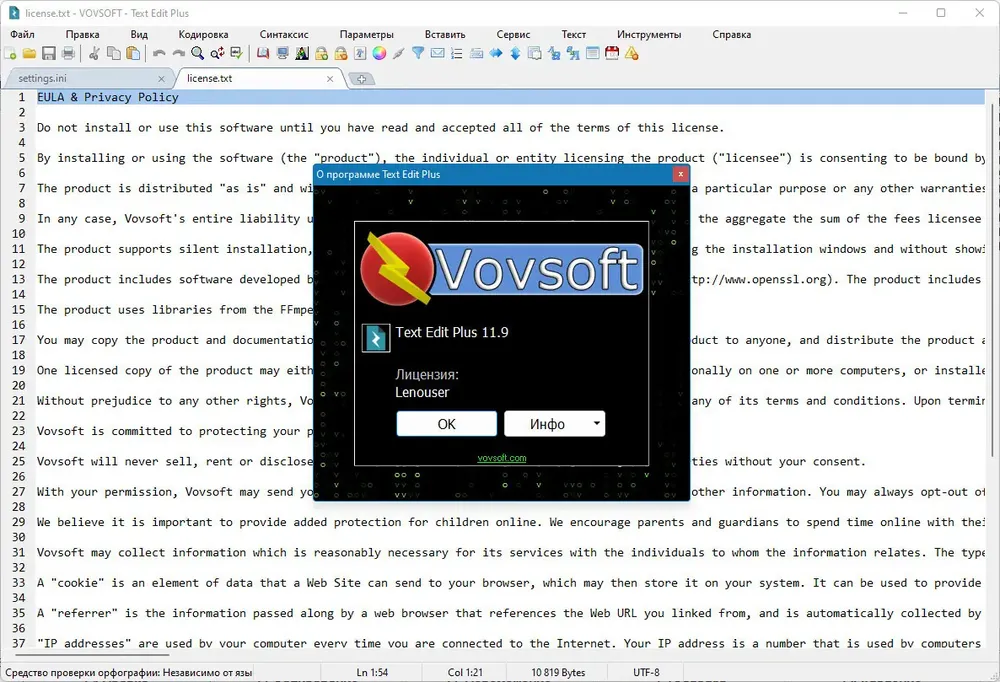
Task: Click the red calendar icon
Action: click(x=612, y=54)
